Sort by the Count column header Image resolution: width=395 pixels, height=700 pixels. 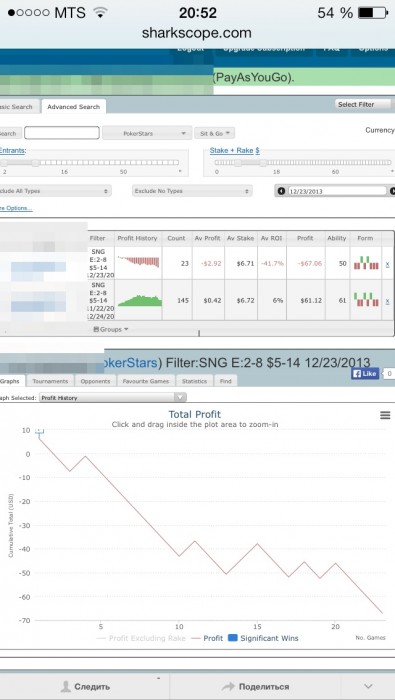(x=176, y=238)
